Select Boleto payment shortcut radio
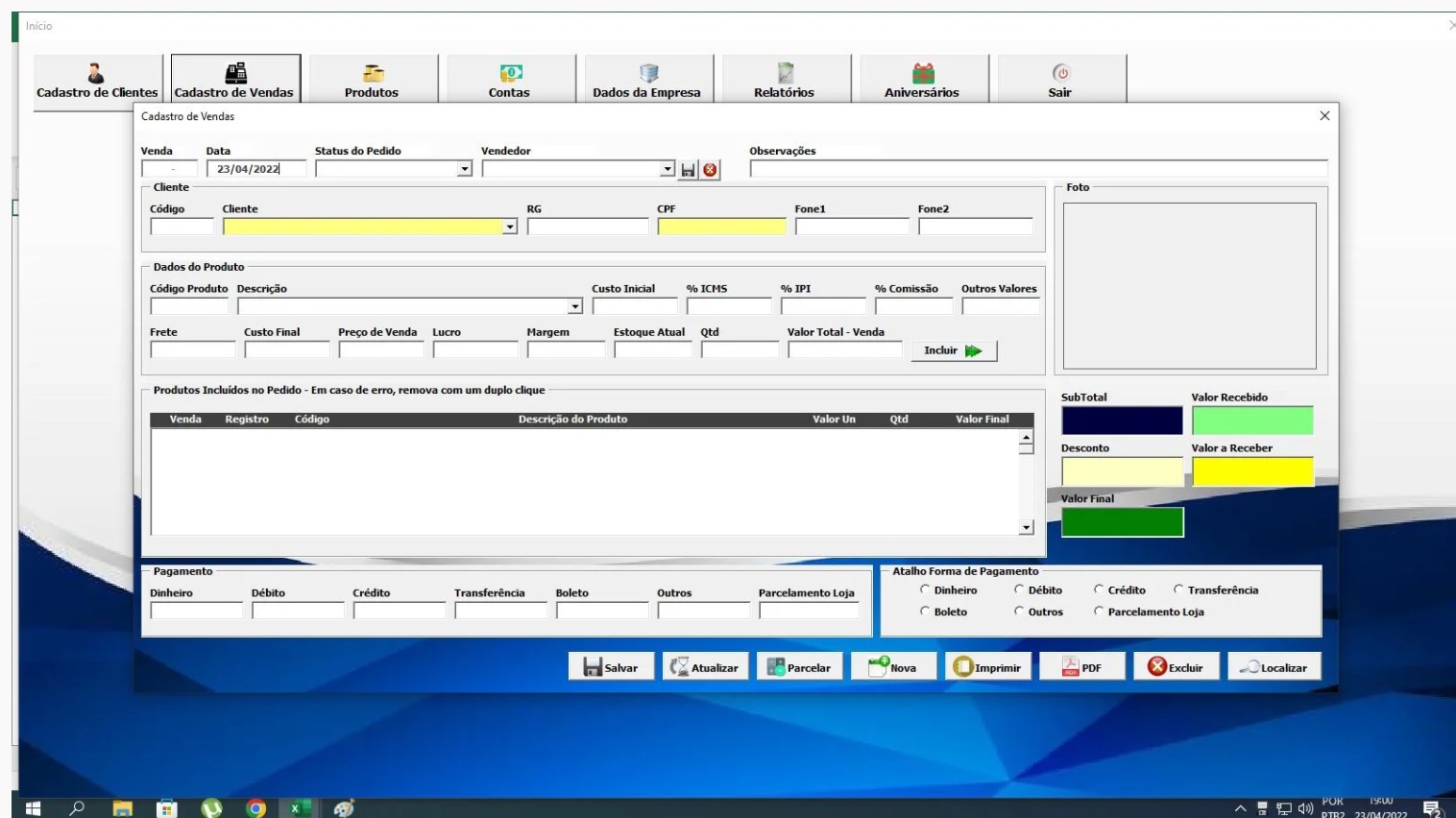1456x818 pixels. [x=925, y=611]
